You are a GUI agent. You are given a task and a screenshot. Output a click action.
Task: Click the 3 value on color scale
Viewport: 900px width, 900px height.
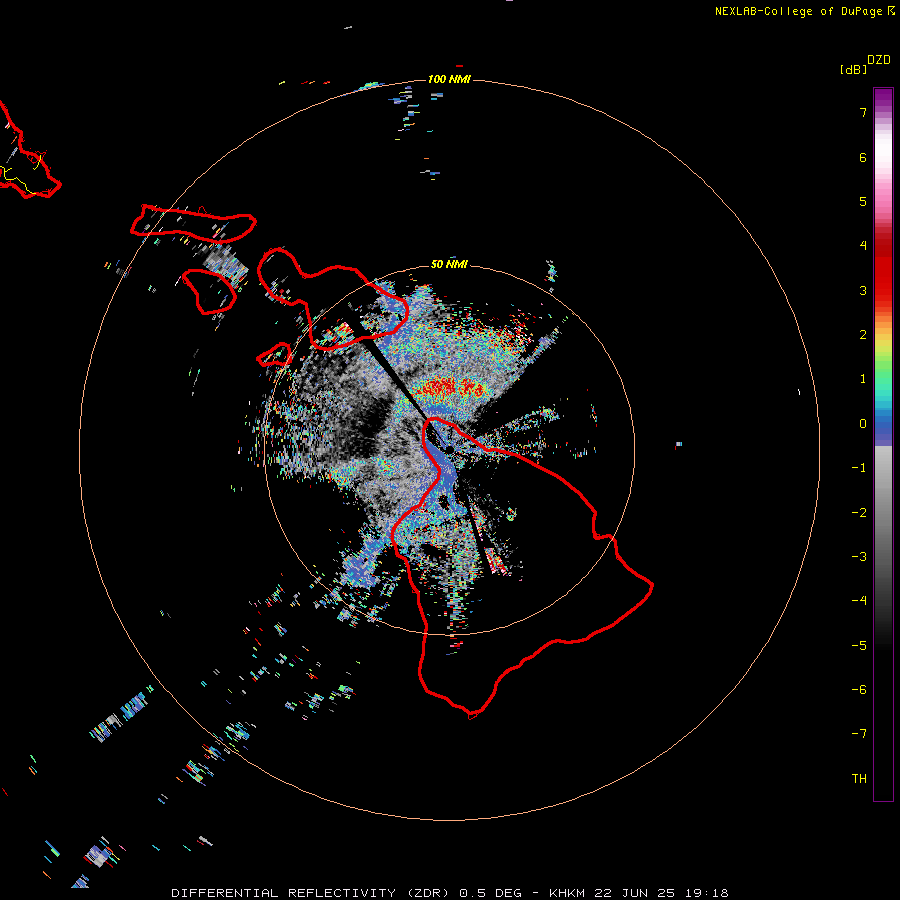pyautogui.click(x=863, y=290)
